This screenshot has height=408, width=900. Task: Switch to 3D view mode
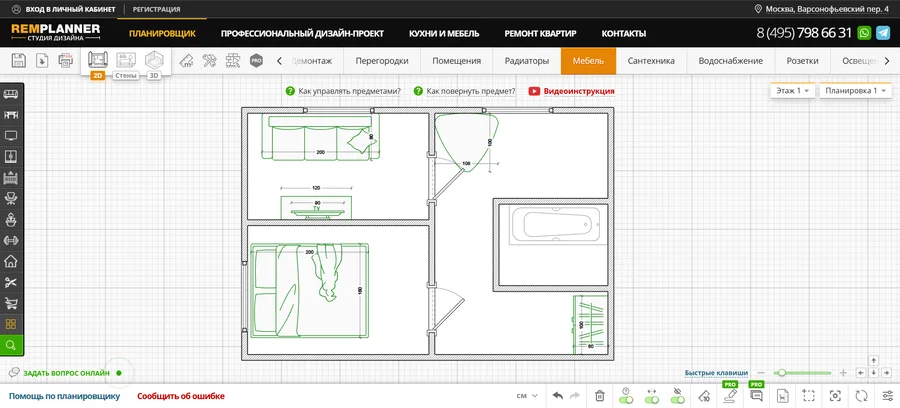pos(153,62)
